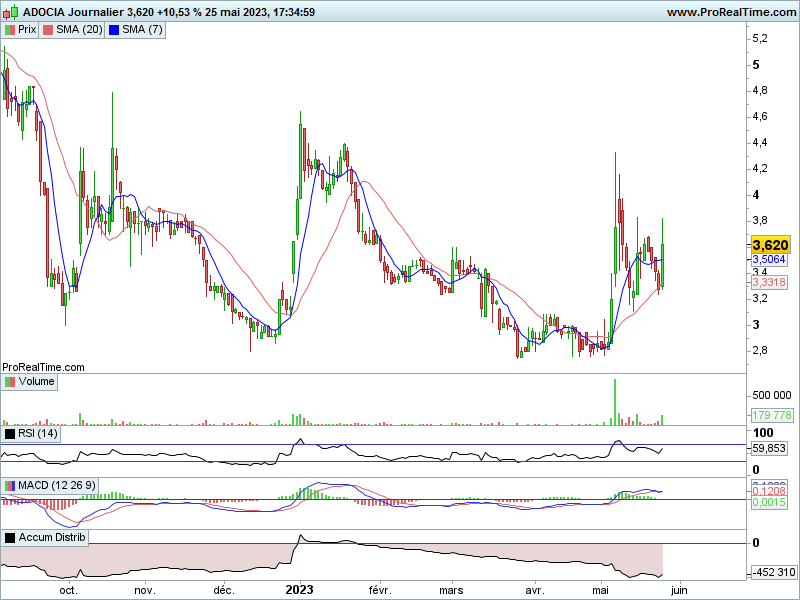Click the tallest green volume bar in May

pos(615,402)
